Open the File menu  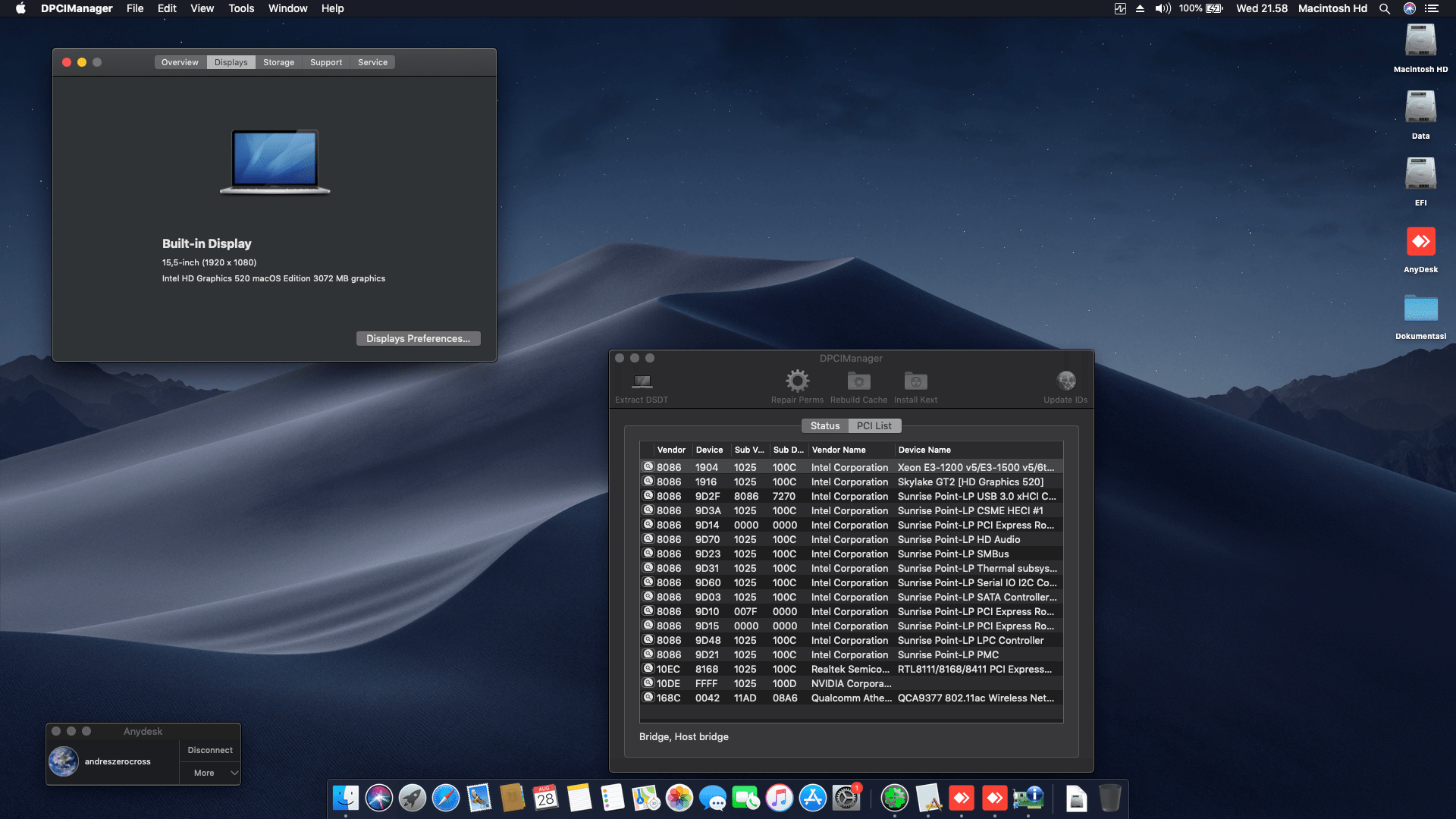pos(135,8)
